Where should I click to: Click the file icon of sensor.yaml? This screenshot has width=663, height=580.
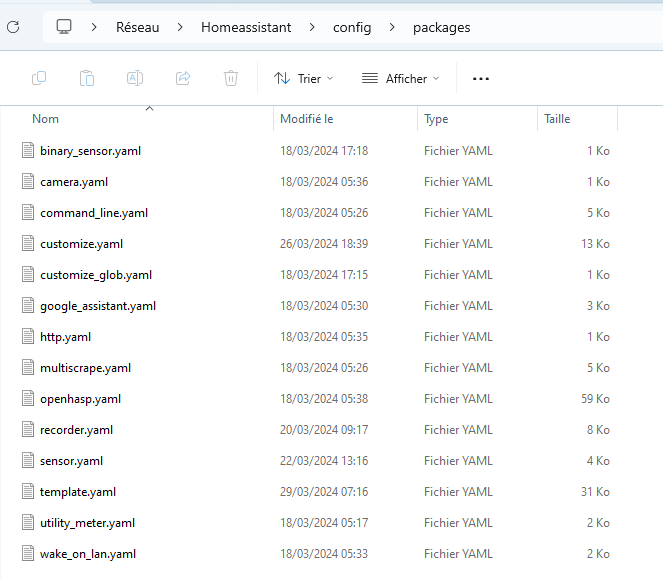point(28,461)
